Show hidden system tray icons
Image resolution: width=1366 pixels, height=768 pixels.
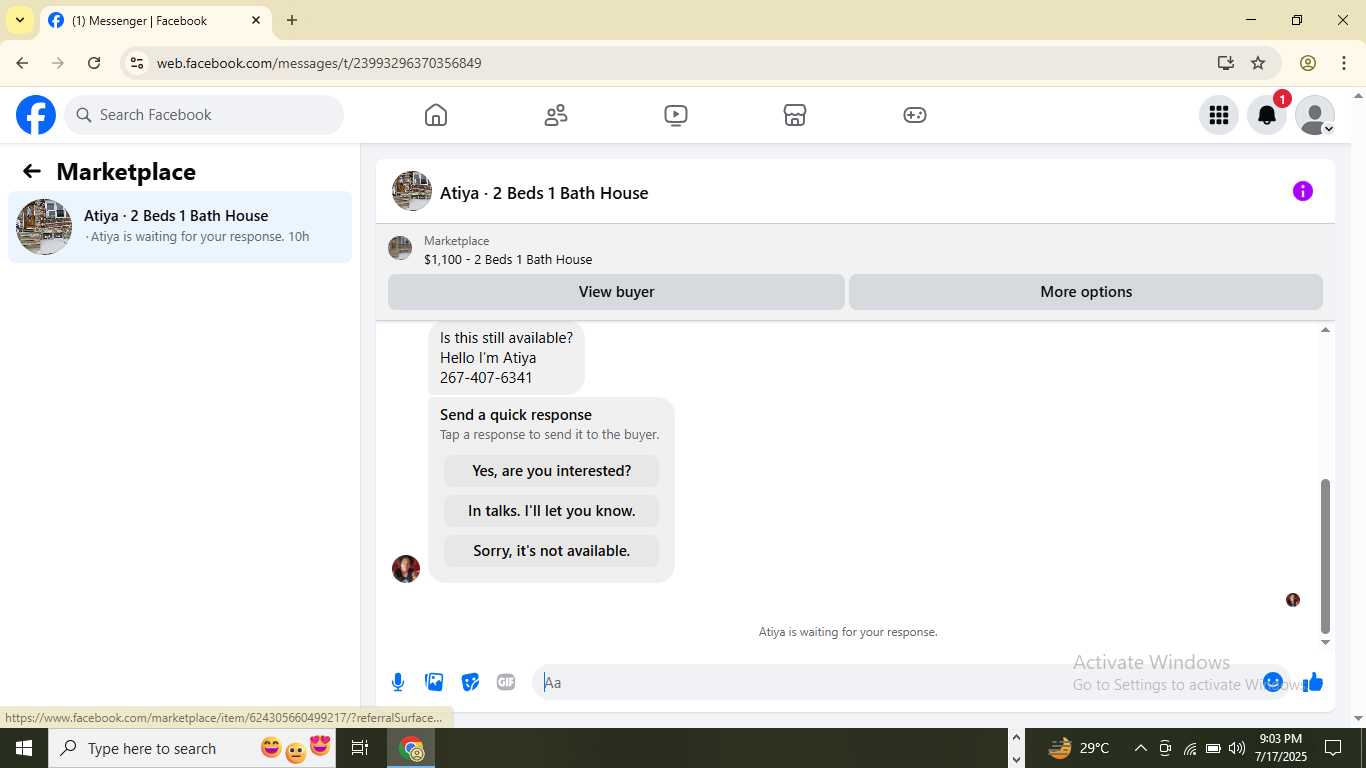(x=1140, y=748)
